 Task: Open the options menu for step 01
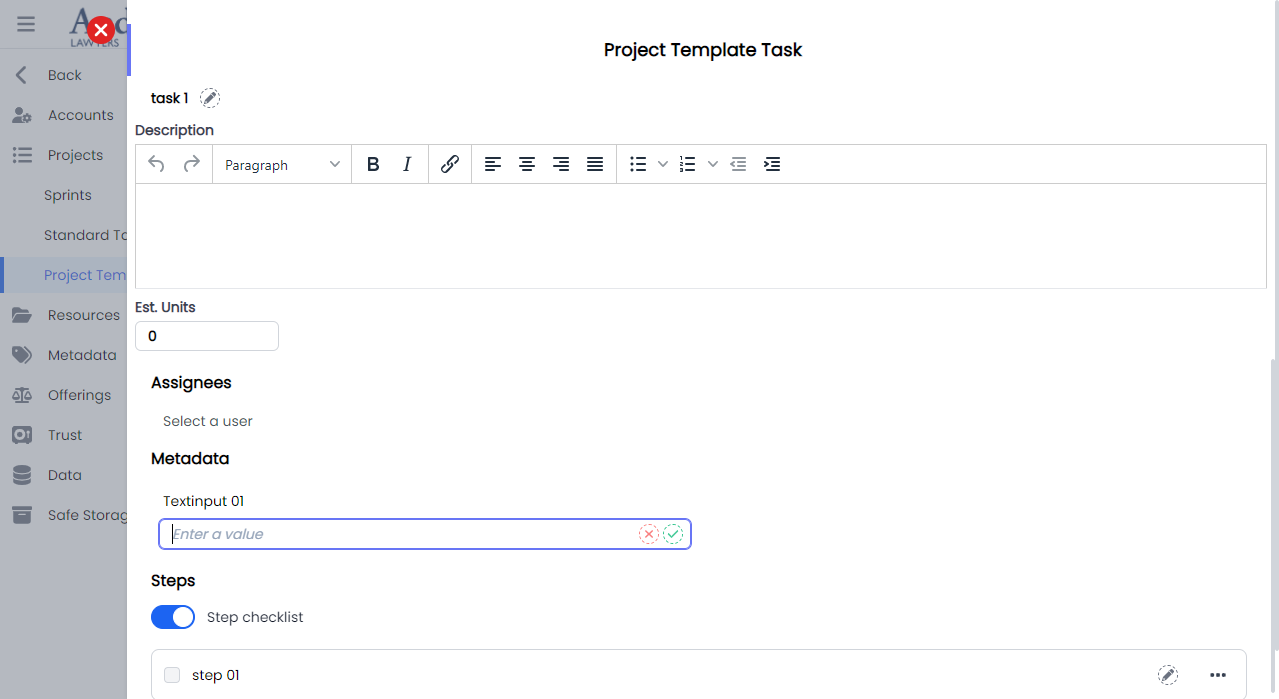pyautogui.click(x=1218, y=675)
